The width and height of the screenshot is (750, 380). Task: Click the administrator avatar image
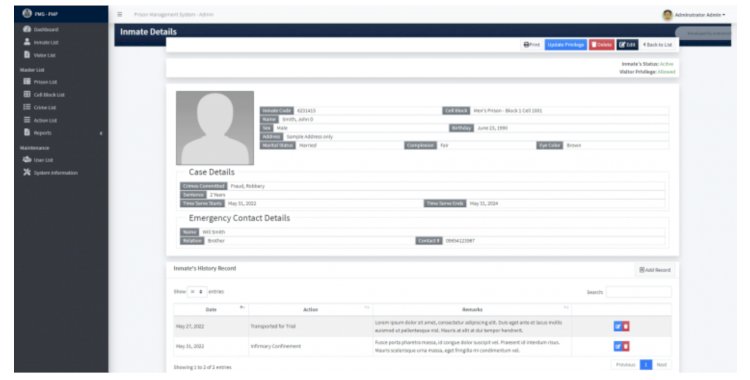click(x=667, y=15)
